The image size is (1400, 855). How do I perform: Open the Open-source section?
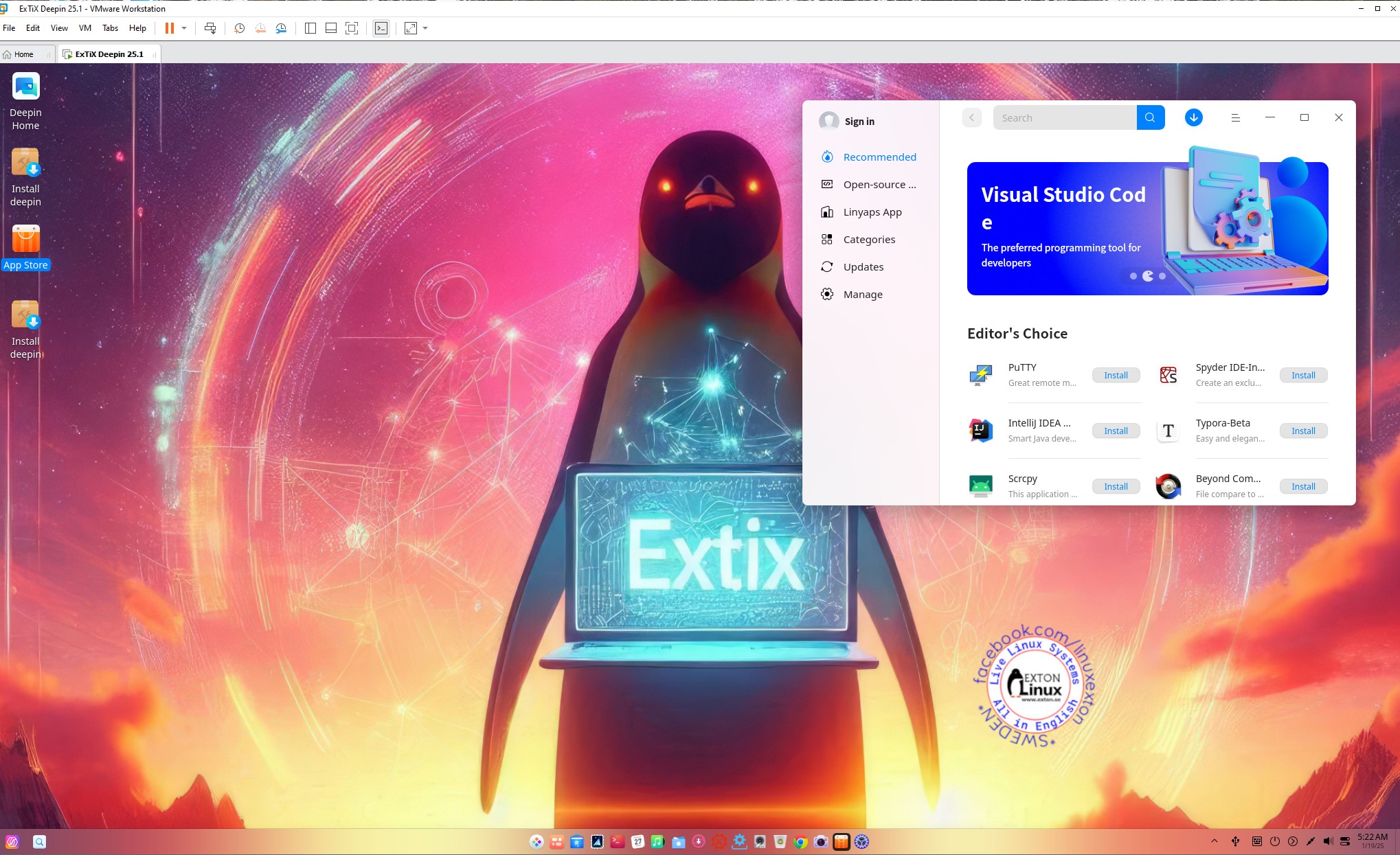click(870, 185)
